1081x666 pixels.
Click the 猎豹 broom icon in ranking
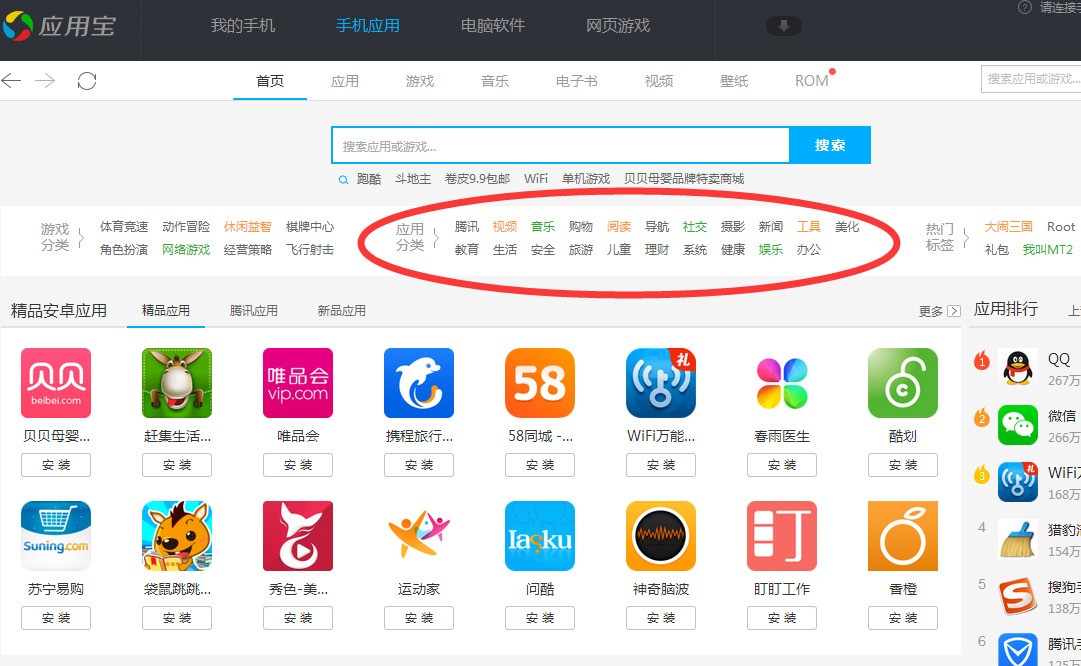tap(1018, 539)
